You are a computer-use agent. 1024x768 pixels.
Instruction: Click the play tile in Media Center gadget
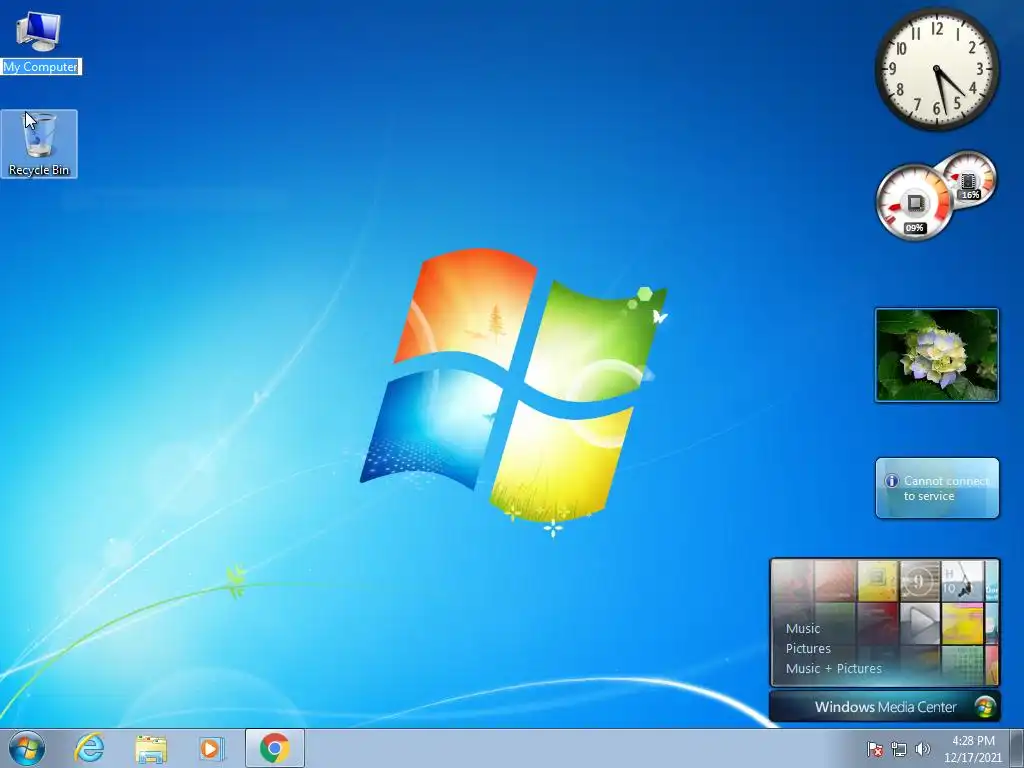pos(920,624)
